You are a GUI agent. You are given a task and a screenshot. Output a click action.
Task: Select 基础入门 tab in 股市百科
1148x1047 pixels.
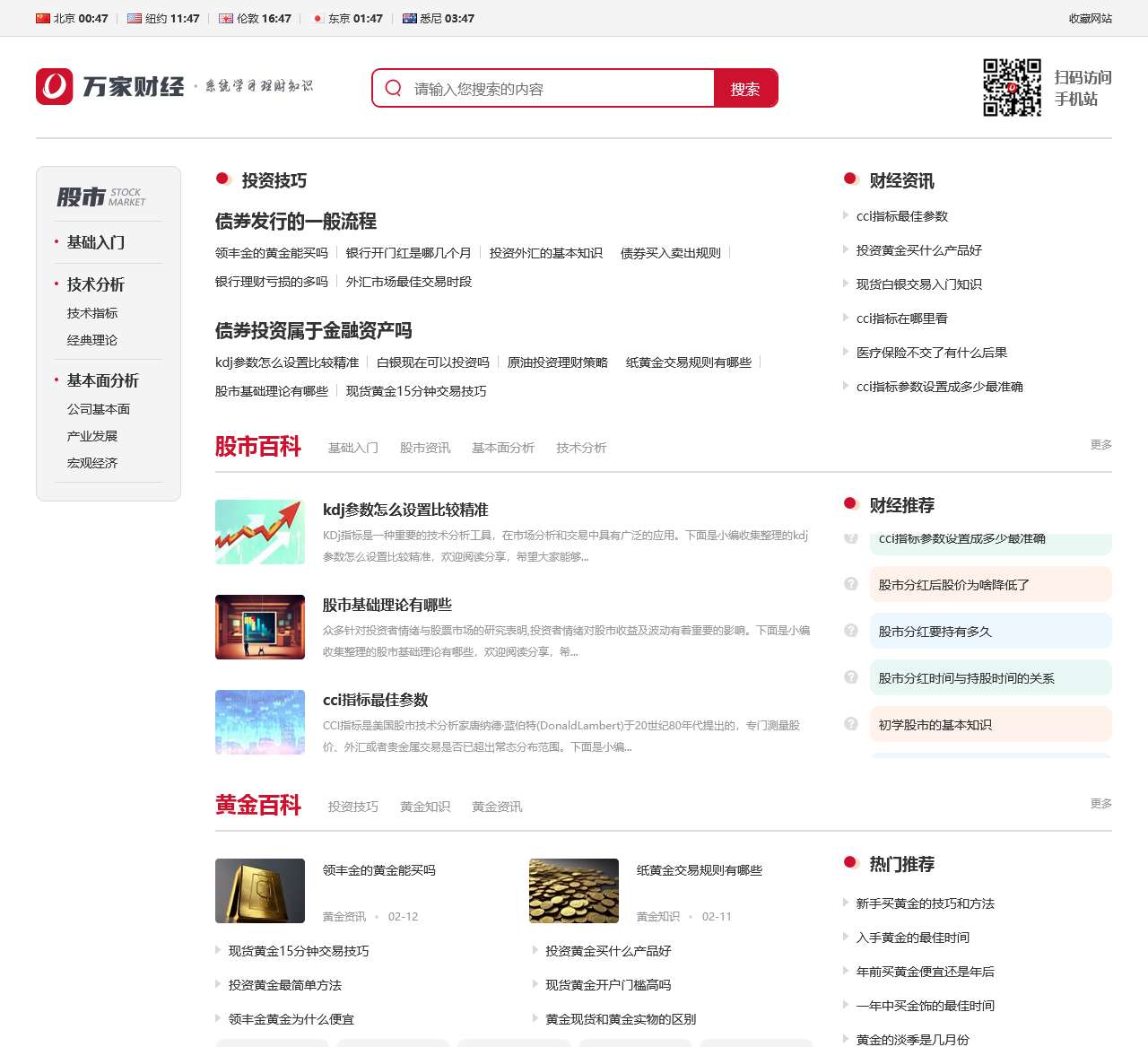tap(353, 448)
